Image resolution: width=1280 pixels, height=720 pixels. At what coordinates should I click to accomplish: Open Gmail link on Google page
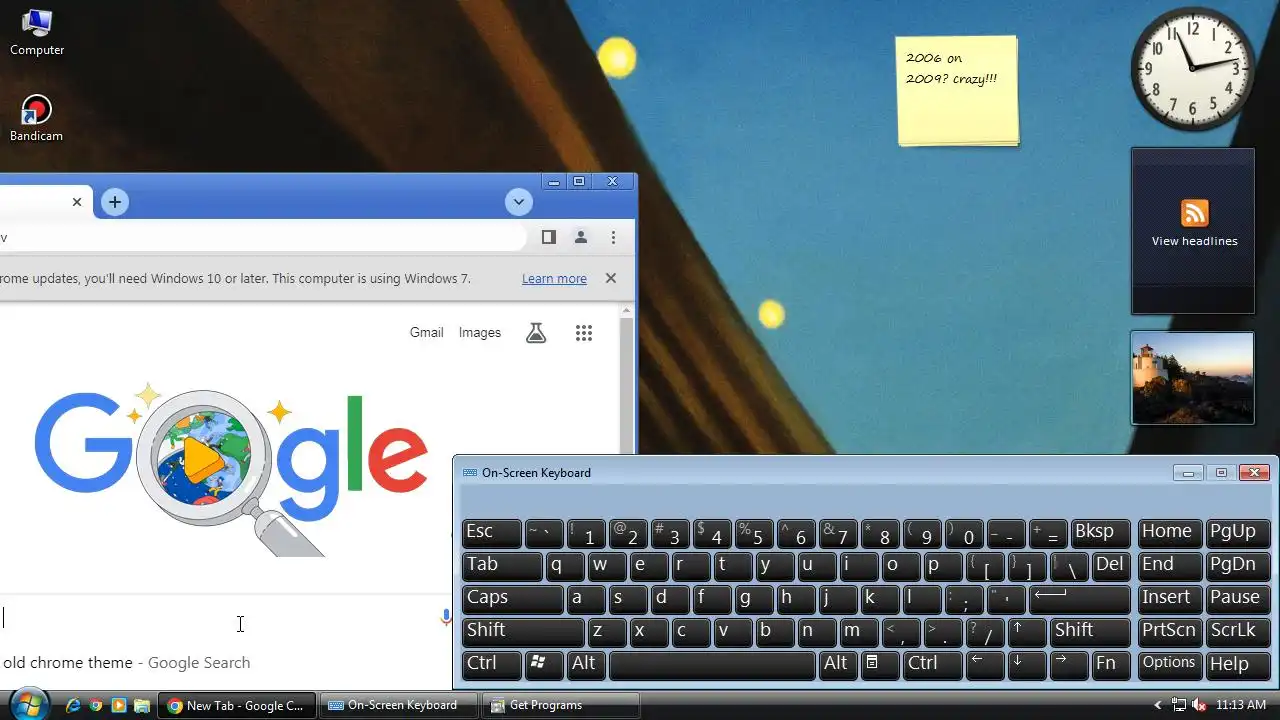[426, 333]
